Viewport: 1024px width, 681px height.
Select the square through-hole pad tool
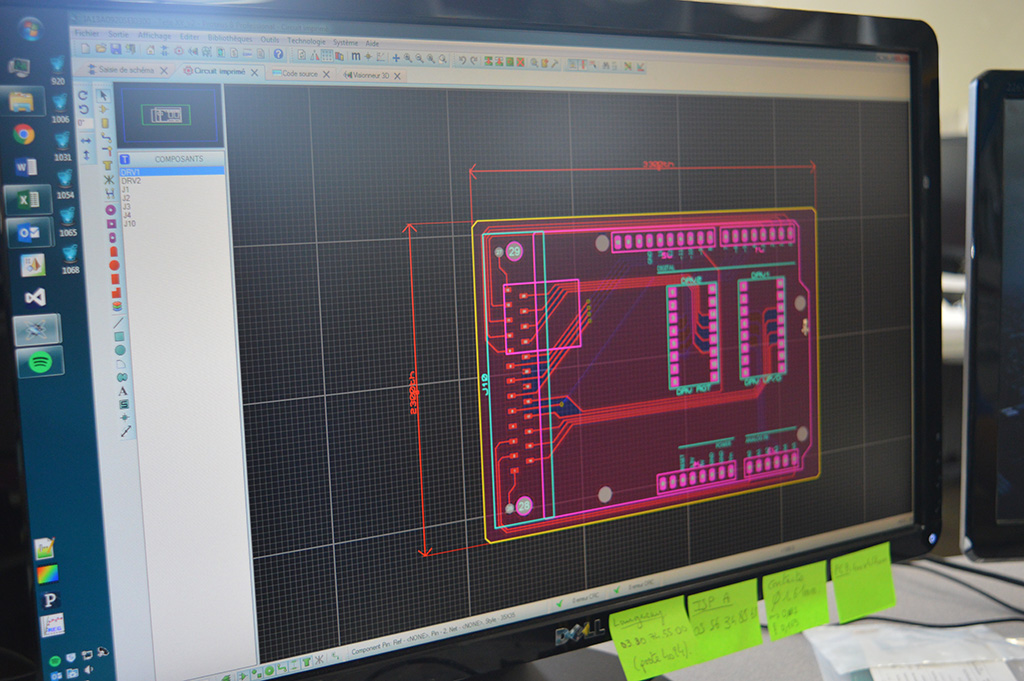[x=111, y=223]
